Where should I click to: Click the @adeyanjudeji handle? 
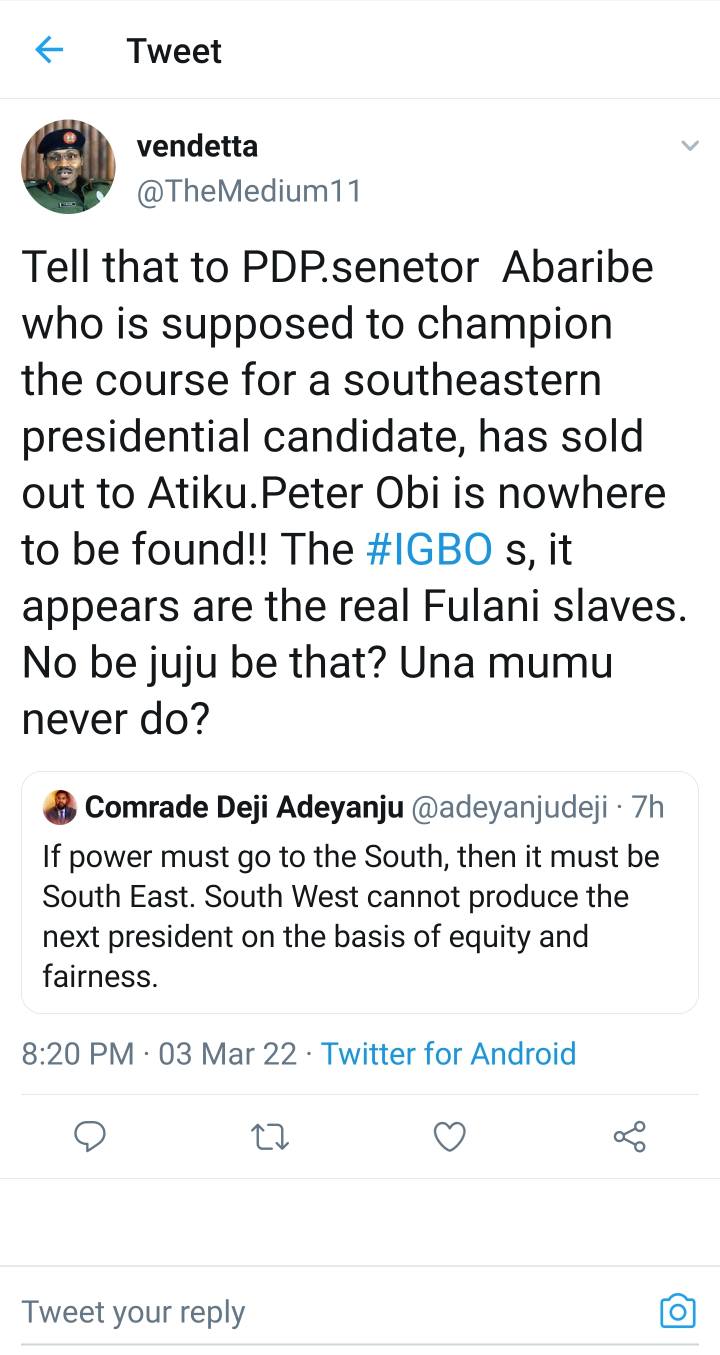click(509, 808)
